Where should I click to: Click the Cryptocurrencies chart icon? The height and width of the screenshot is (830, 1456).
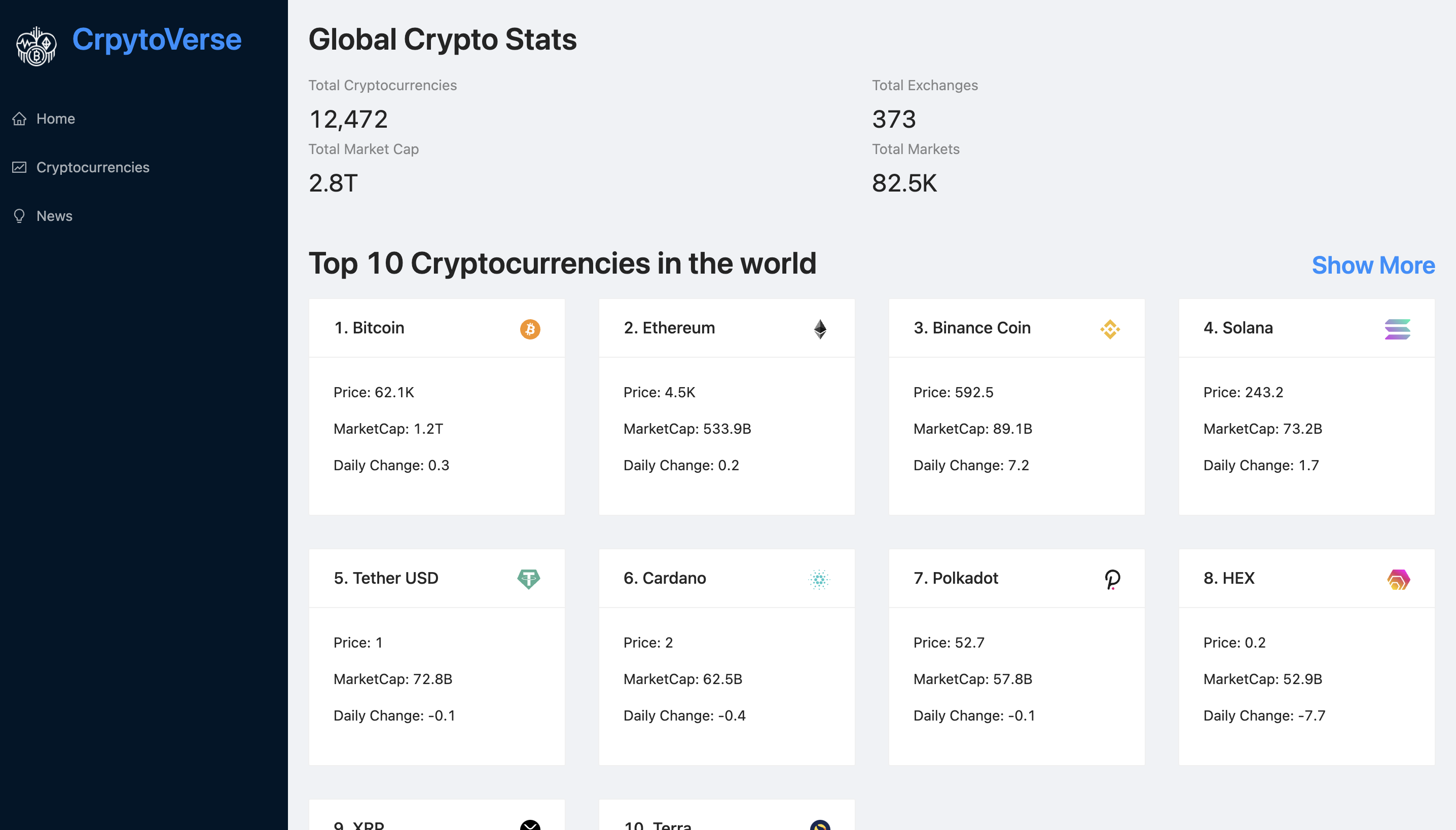(19, 167)
